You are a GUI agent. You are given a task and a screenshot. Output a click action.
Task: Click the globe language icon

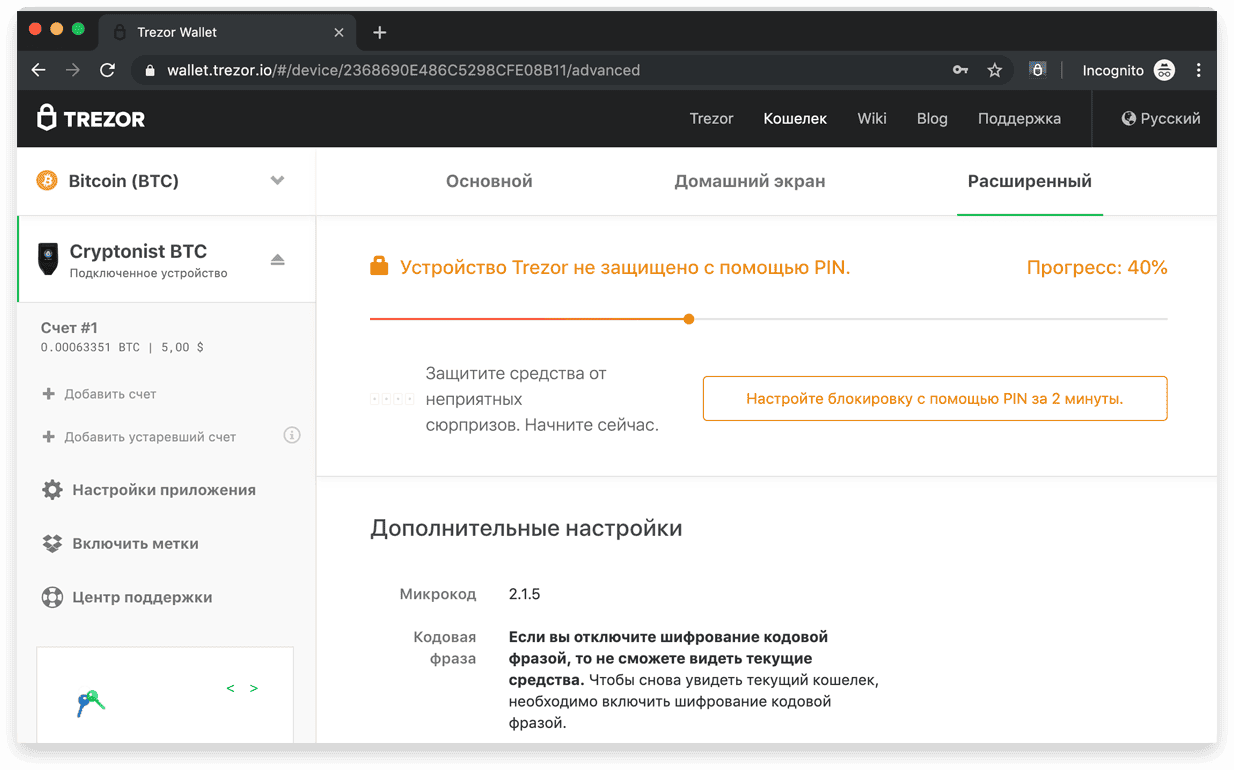(1129, 118)
